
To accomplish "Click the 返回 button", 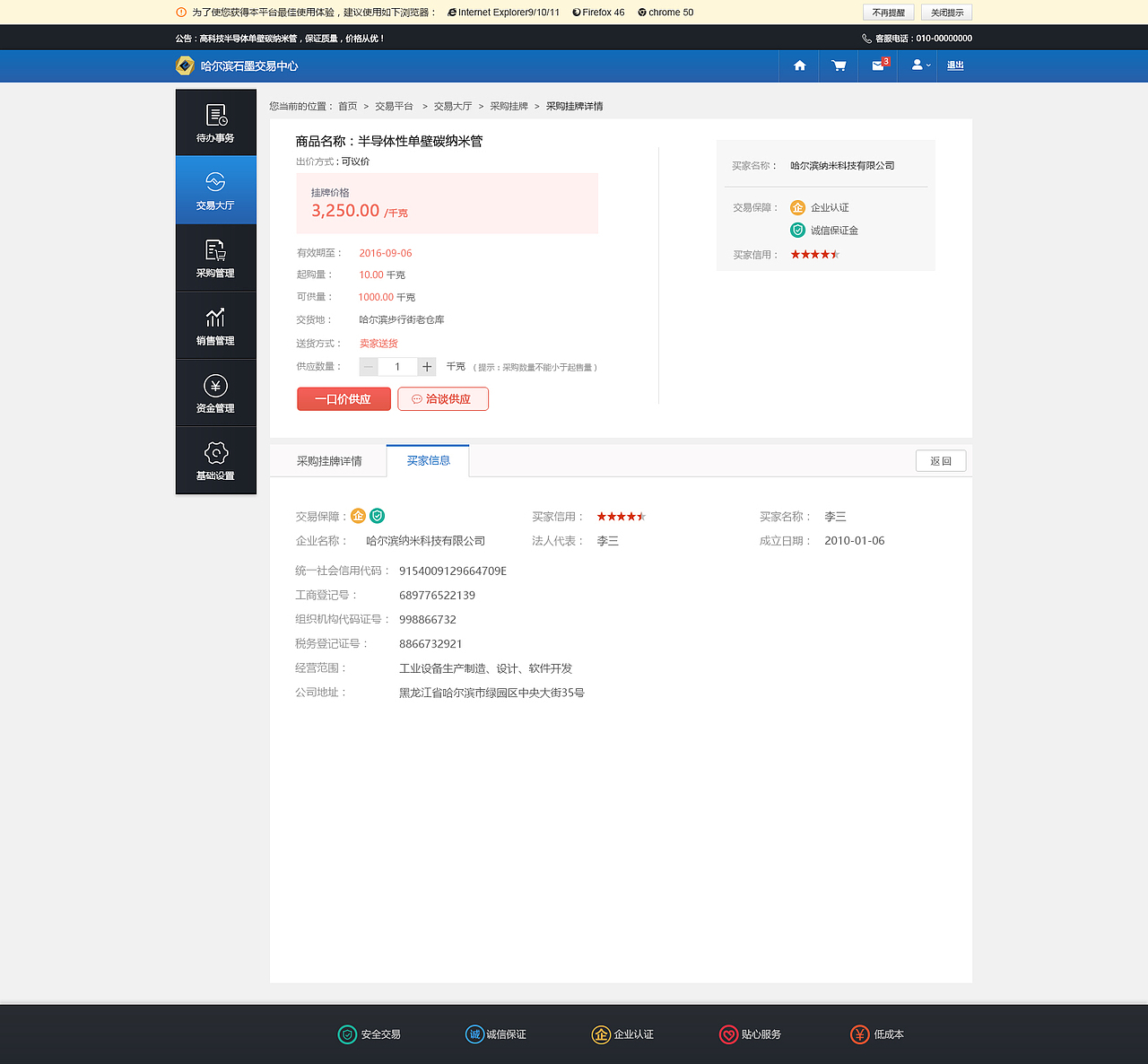I will [941, 461].
